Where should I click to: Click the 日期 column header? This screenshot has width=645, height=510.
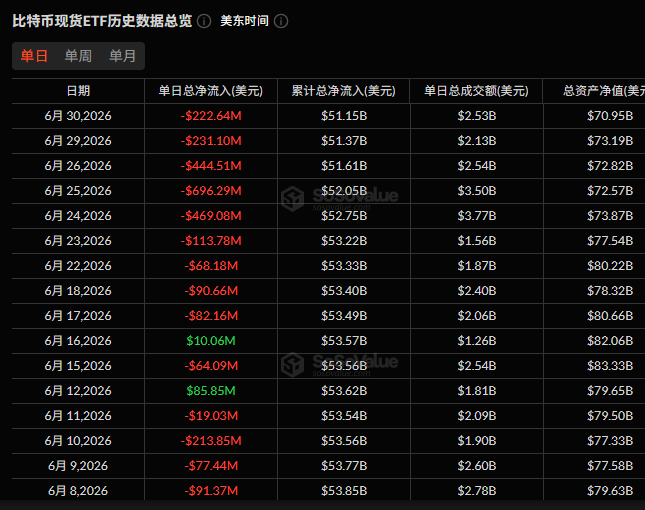(x=78, y=91)
